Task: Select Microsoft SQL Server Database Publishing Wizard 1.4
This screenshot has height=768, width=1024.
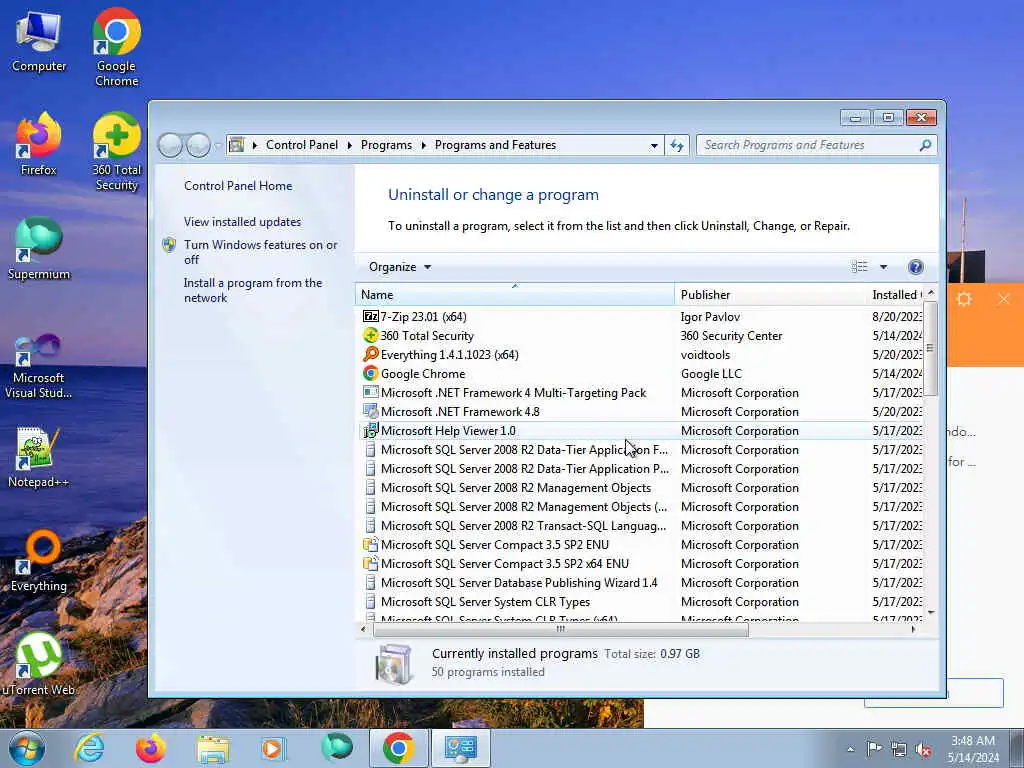Action: coord(639,583)
